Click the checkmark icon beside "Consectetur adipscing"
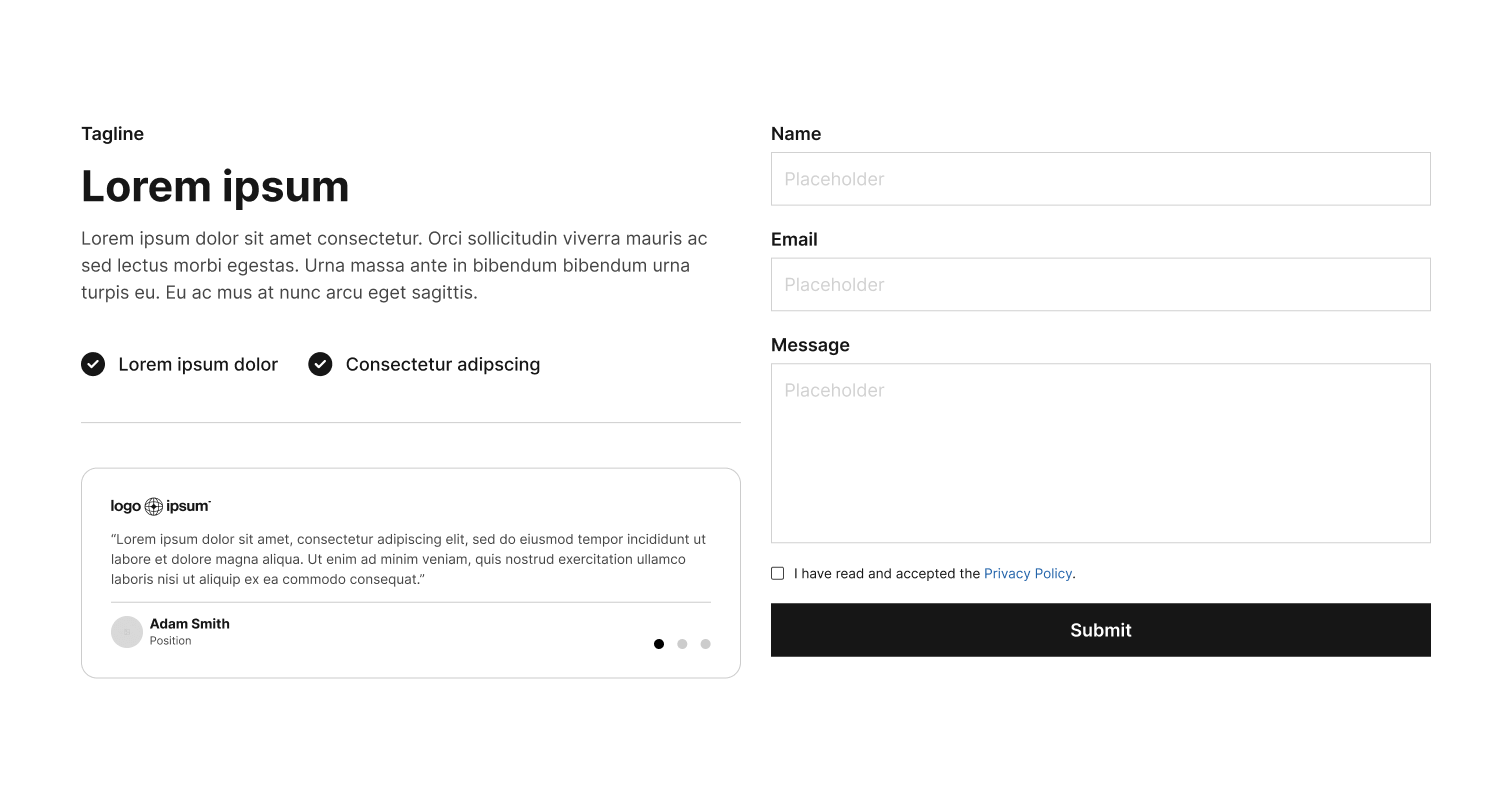1512x799 pixels. pos(320,364)
